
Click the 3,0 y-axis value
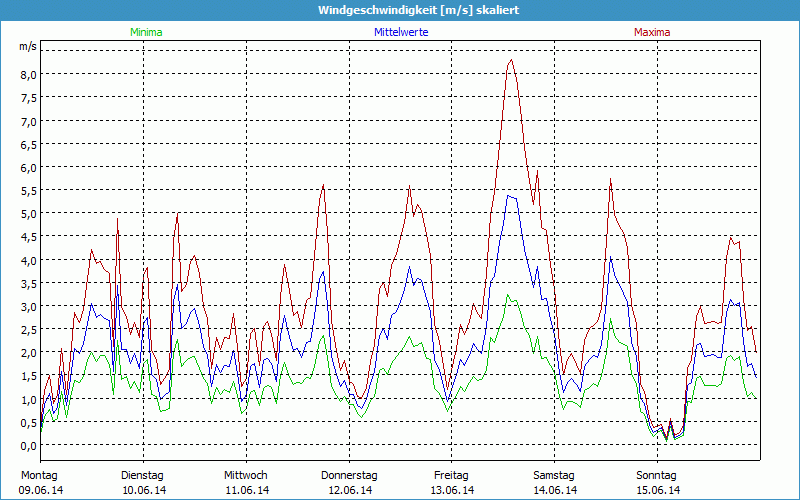click(x=28, y=307)
